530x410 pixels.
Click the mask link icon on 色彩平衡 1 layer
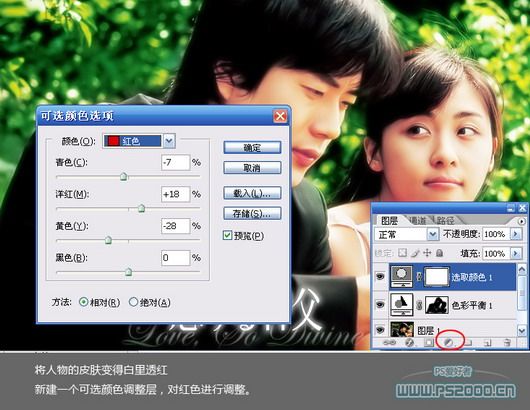419,305
